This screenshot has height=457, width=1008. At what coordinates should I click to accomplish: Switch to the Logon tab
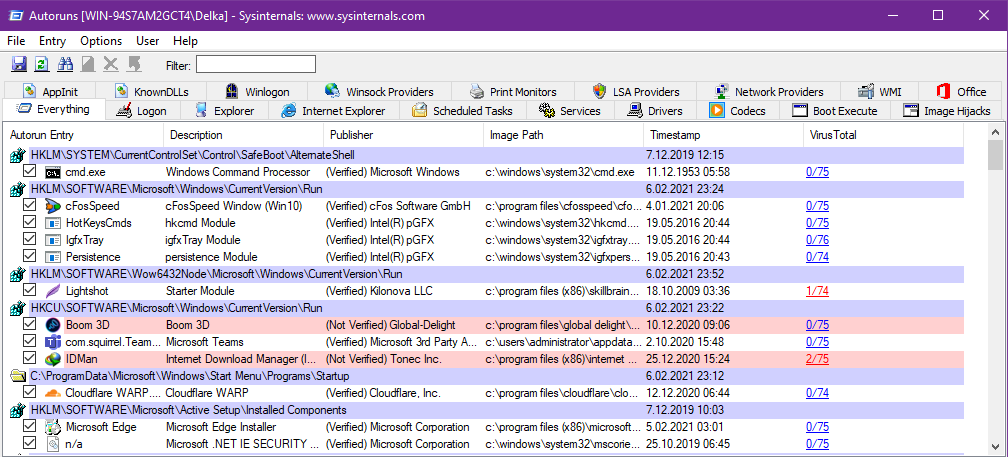pyautogui.click(x=142, y=111)
